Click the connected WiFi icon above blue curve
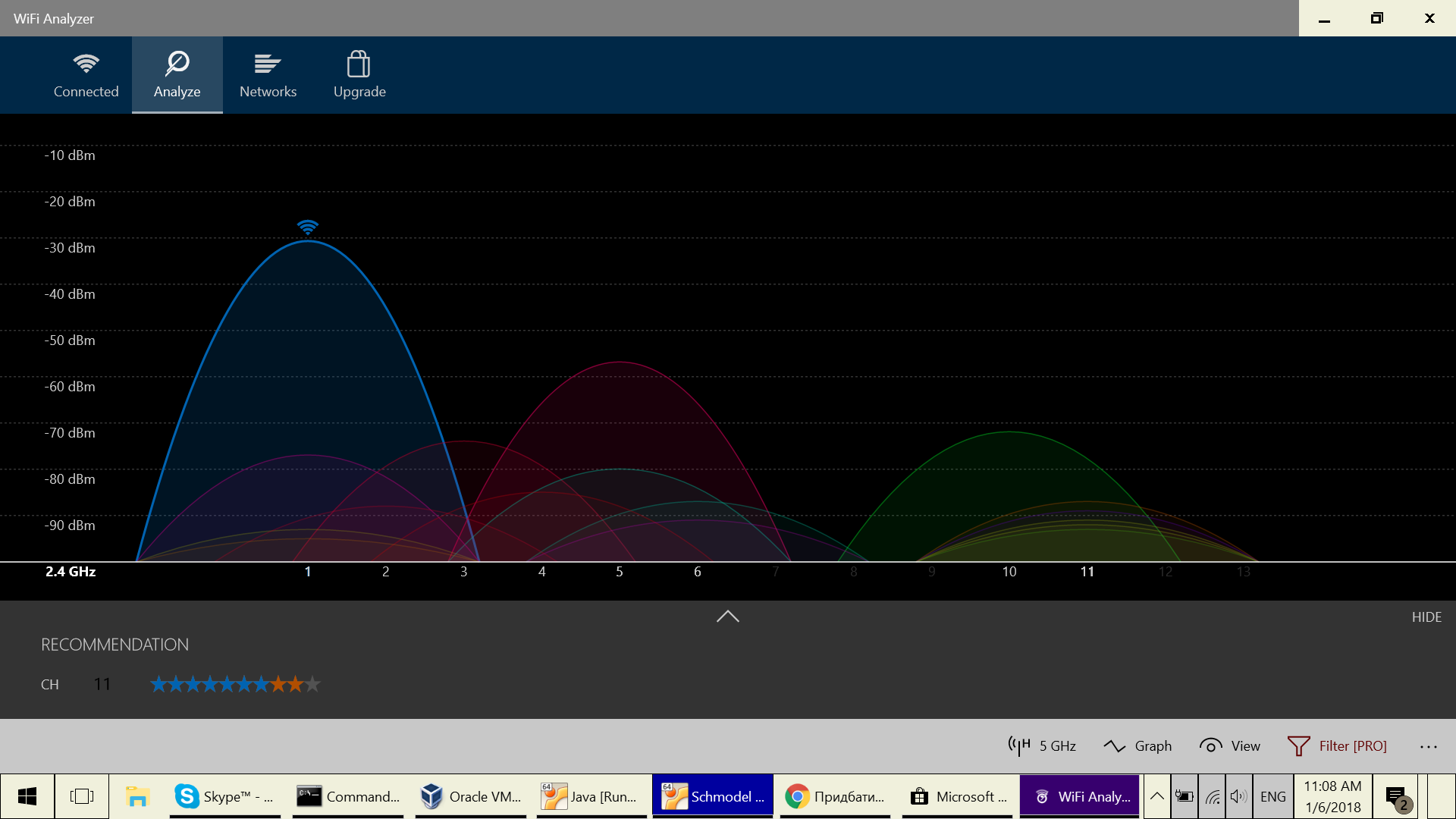This screenshot has height=819, width=1456. click(307, 227)
